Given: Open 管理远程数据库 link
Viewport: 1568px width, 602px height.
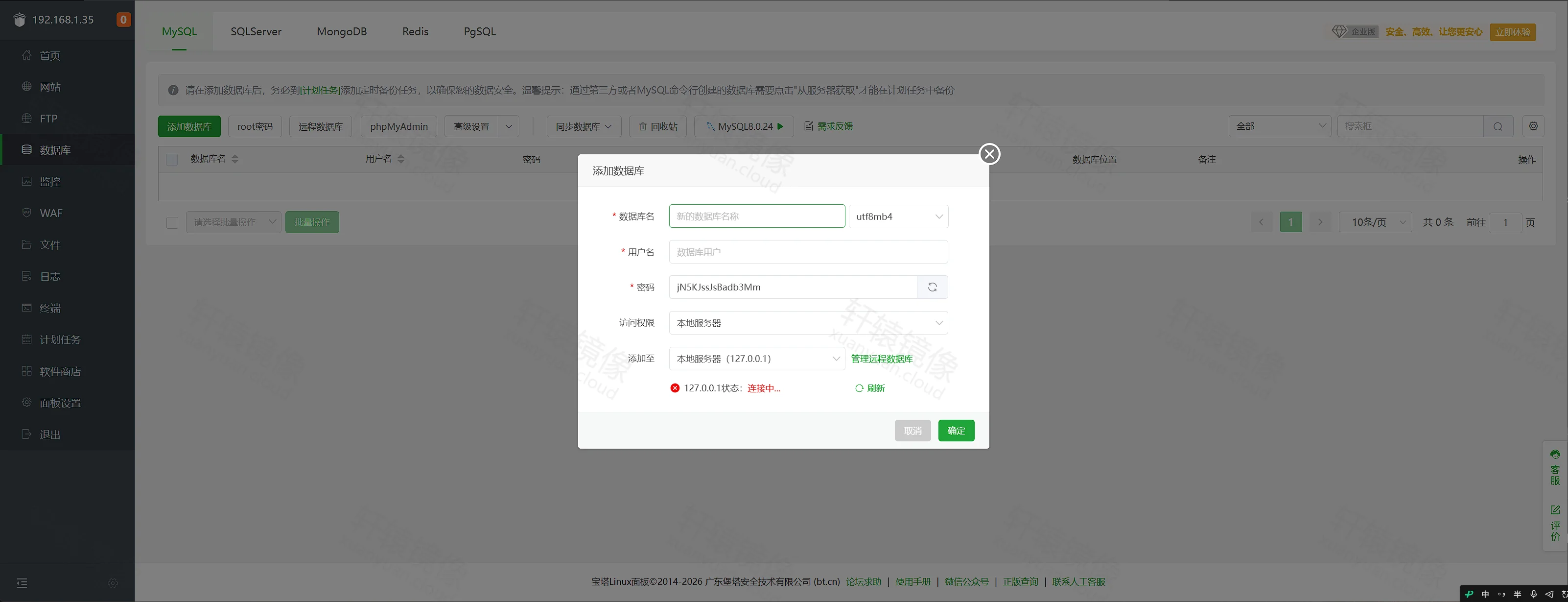Looking at the screenshot, I should [881, 358].
